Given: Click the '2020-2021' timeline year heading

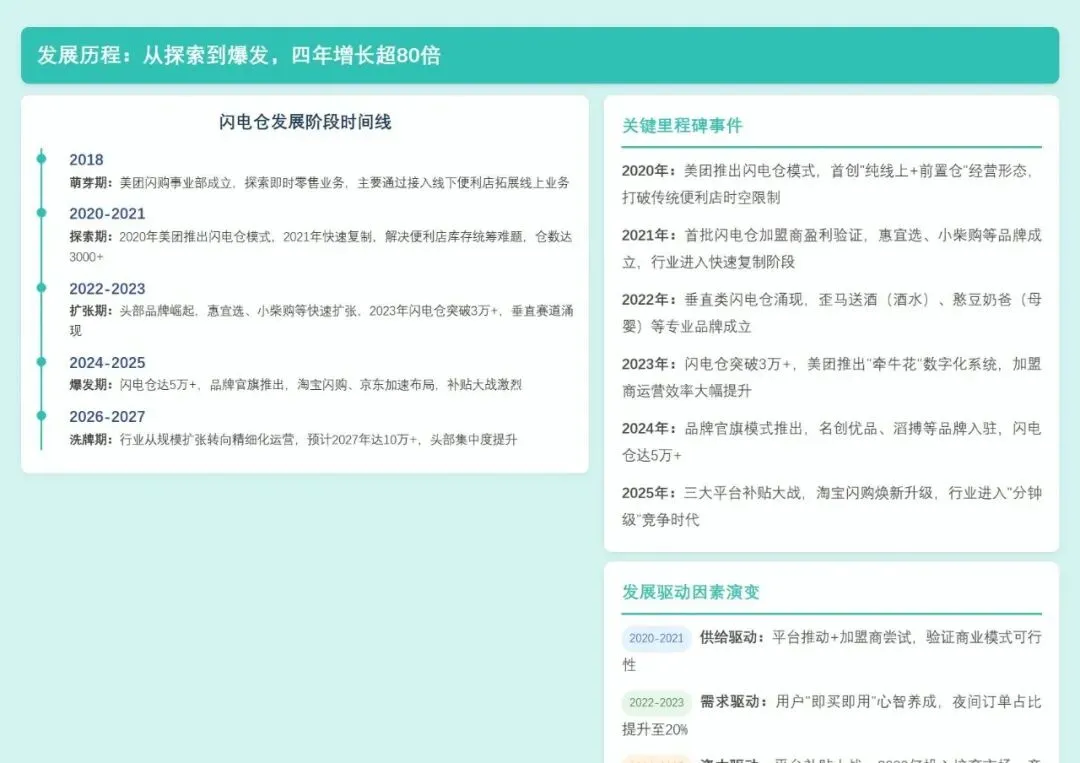Looking at the screenshot, I should (107, 213).
